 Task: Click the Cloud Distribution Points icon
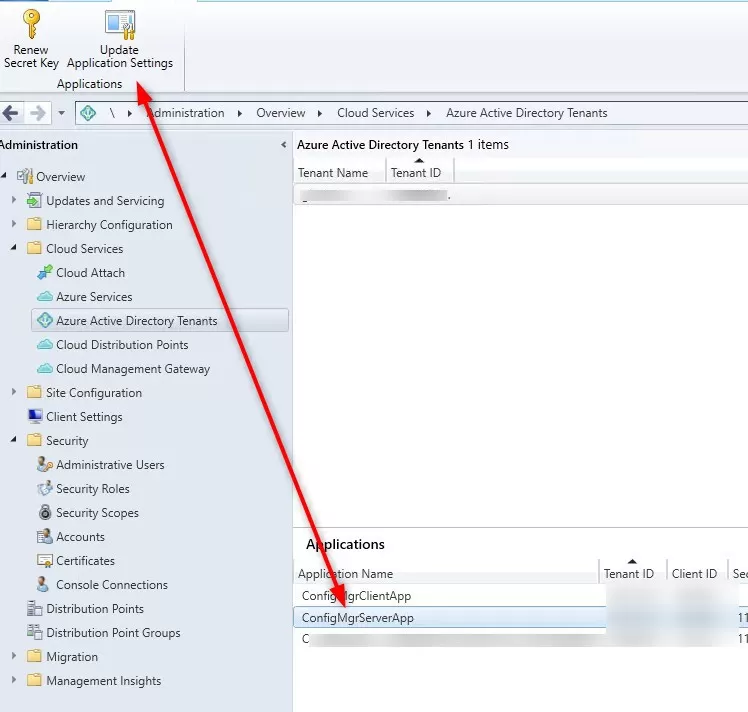pyautogui.click(x=45, y=344)
